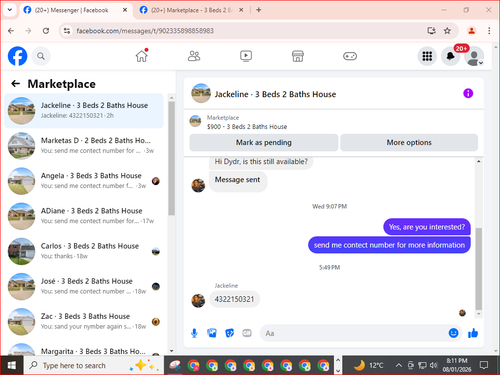Click the $900 3 Beds 2 Baths listing link
The height and width of the screenshot is (375, 500).
click(247, 127)
